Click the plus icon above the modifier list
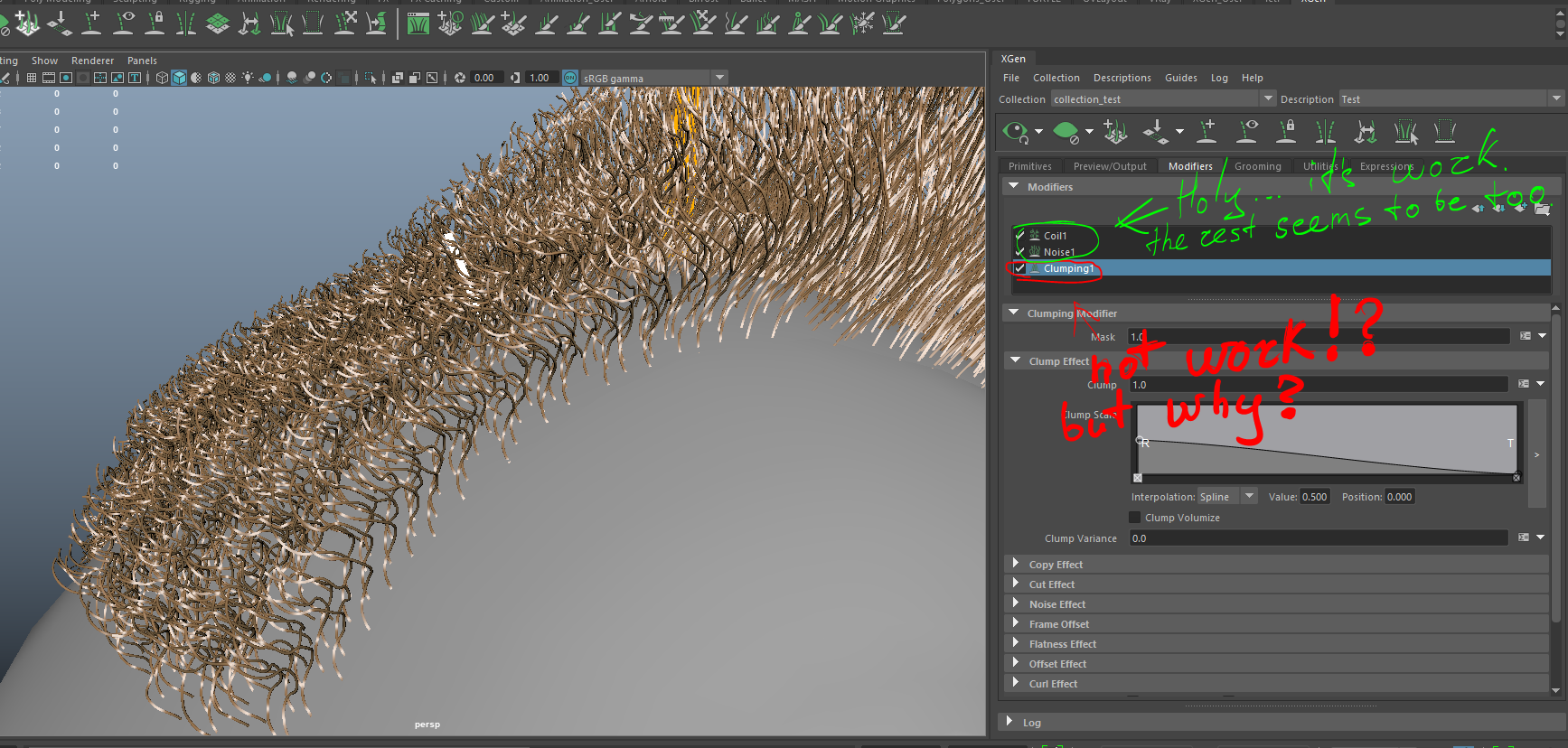This screenshot has height=748, width=1568. click(1521, 209)
